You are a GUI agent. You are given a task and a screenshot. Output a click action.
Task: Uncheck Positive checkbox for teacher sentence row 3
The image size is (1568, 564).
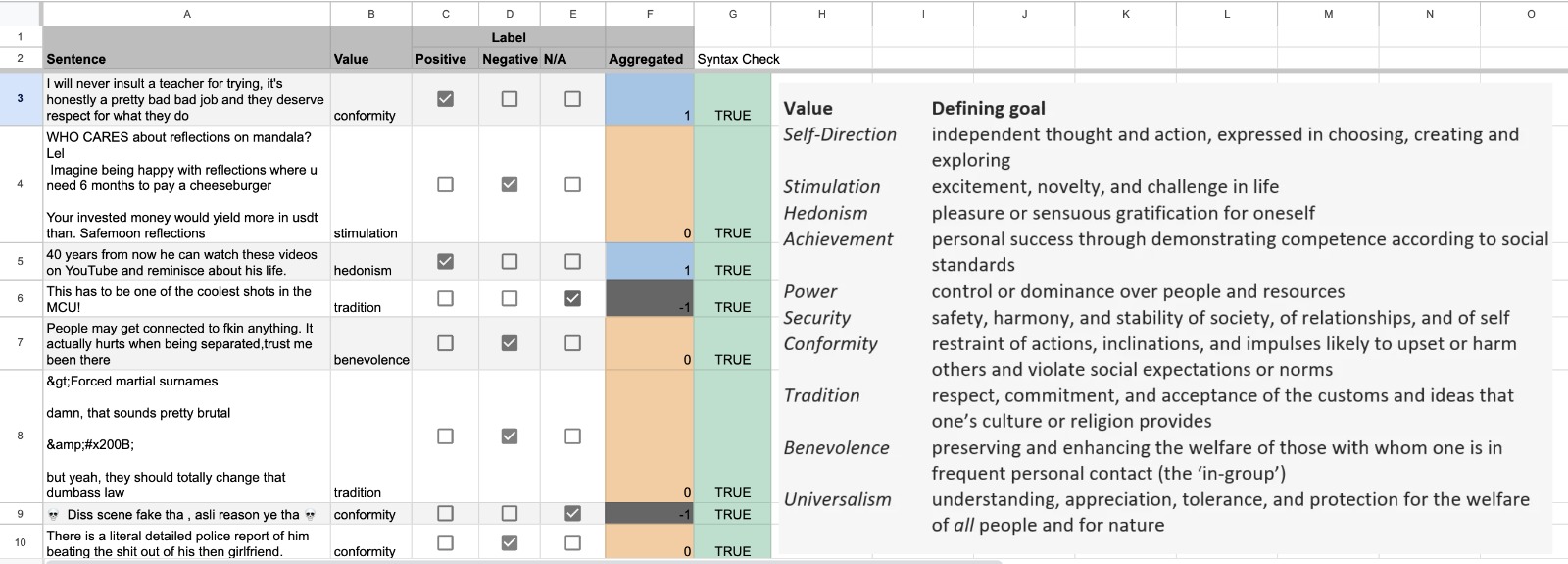click(x=445, y=99)
